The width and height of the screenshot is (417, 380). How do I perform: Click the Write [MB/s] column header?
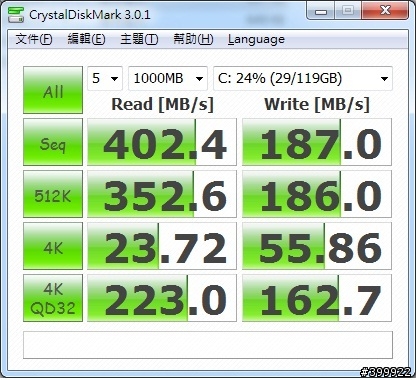click(x=317, y=105)
